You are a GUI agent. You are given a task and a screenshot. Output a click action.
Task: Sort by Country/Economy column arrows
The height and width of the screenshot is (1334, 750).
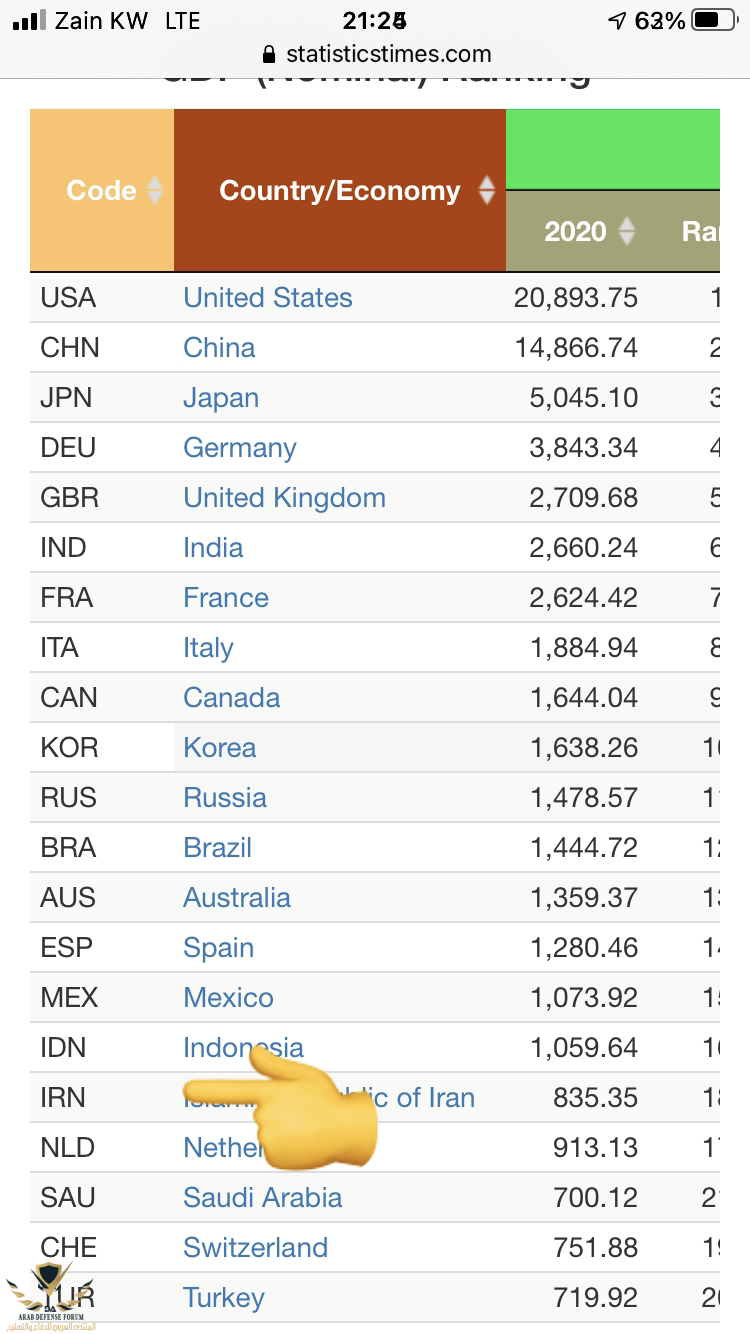click(x=487, y=190)
